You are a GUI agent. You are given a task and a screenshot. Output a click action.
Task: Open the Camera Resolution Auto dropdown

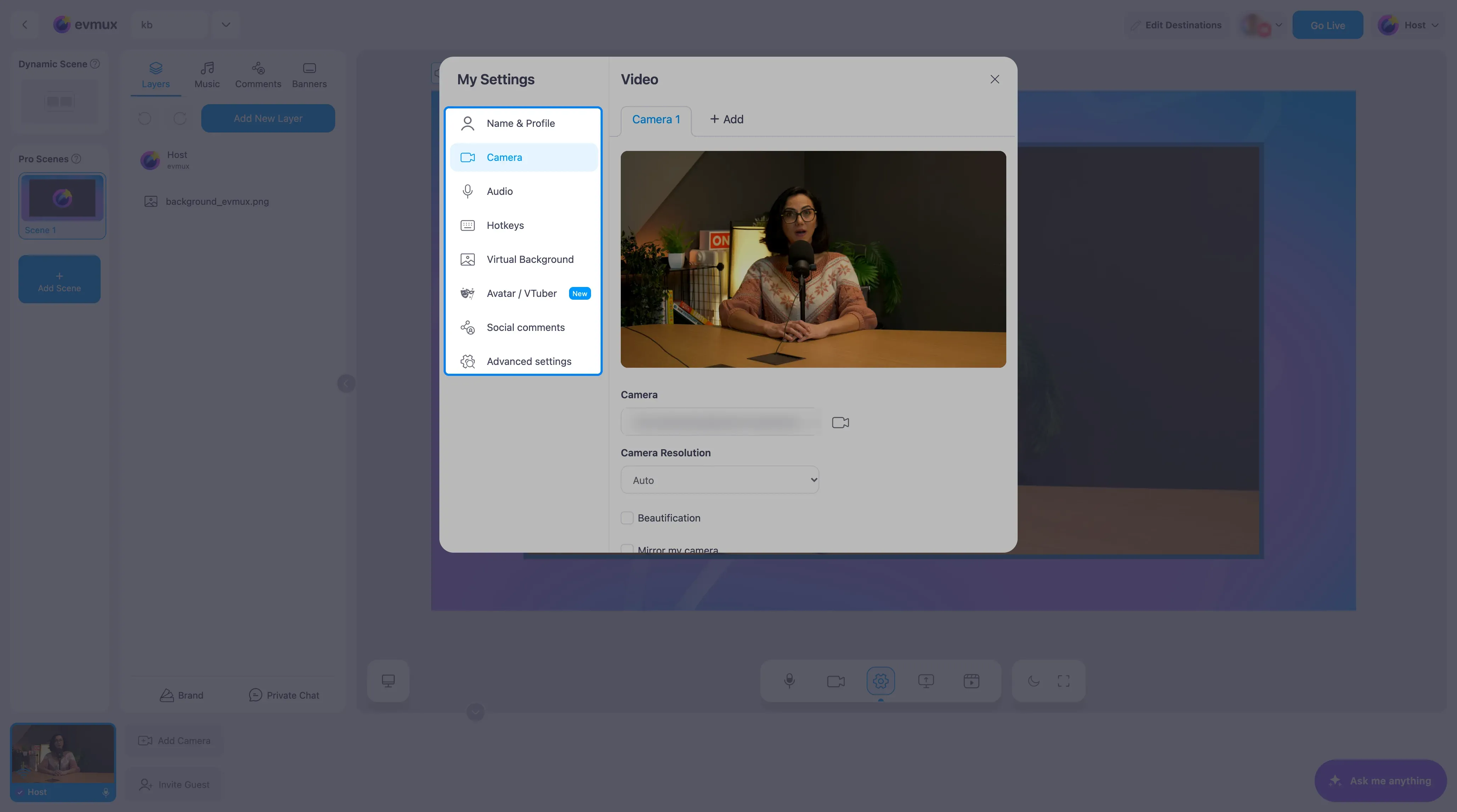719,479
